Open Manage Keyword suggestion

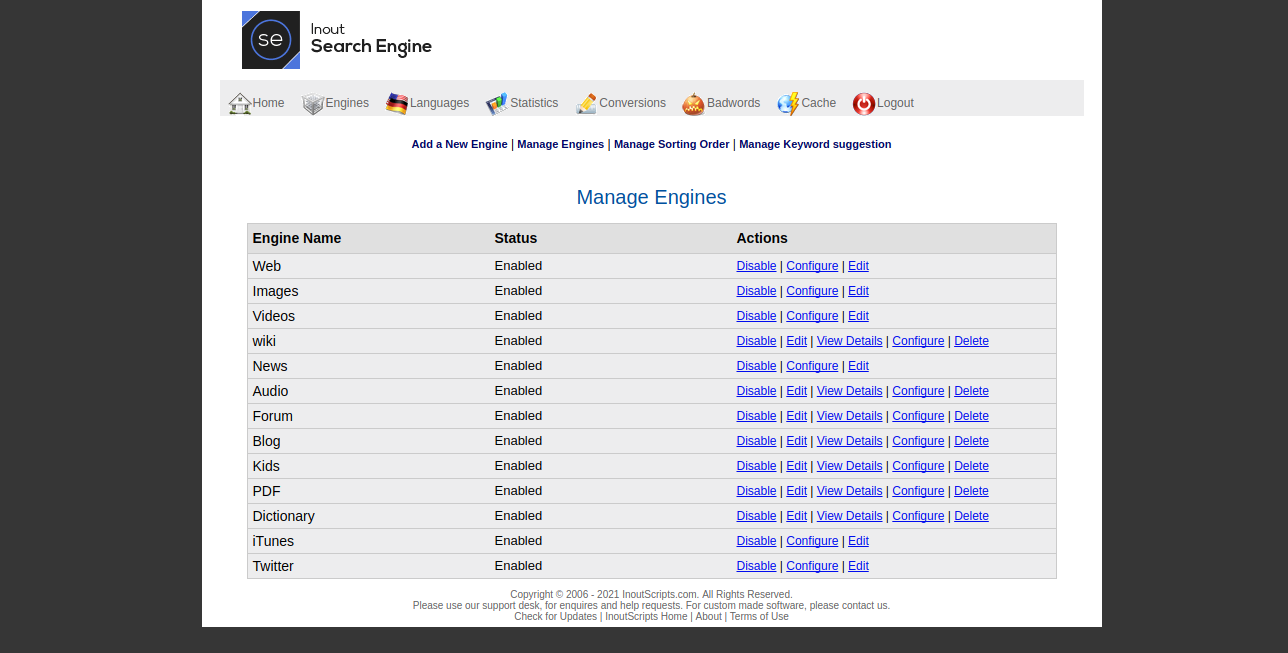click(x=815, y=144)
